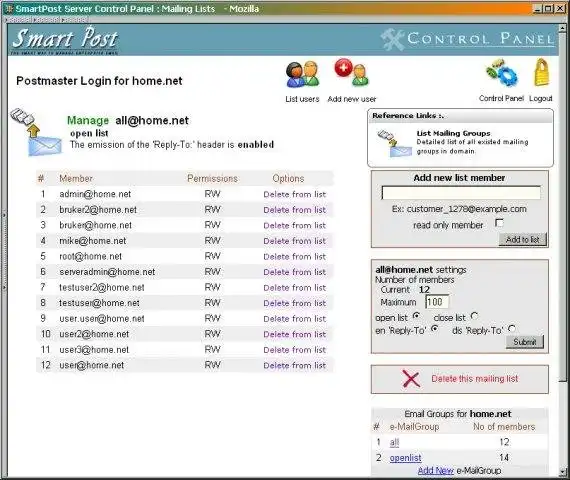Viewport: 570px width, 480px height.
Task: Click the member count 14 for openlist
Action: coord(504,458)
